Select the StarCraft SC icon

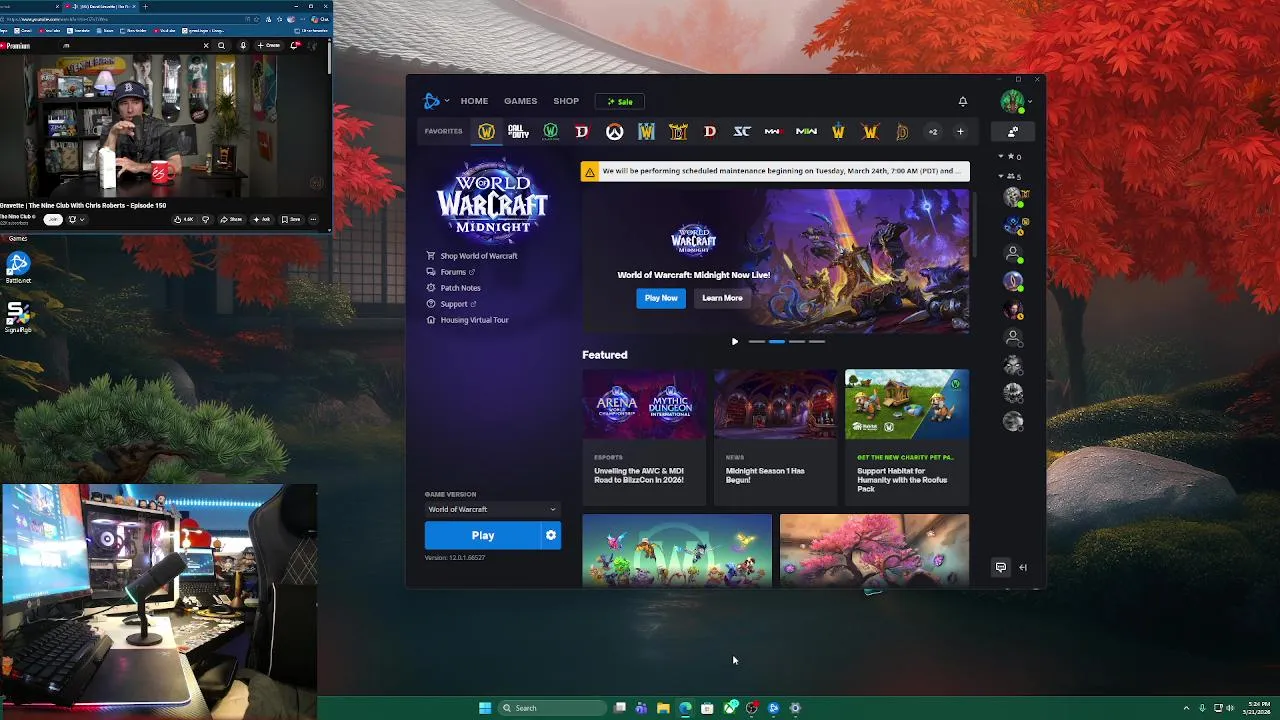coord(742,132)
